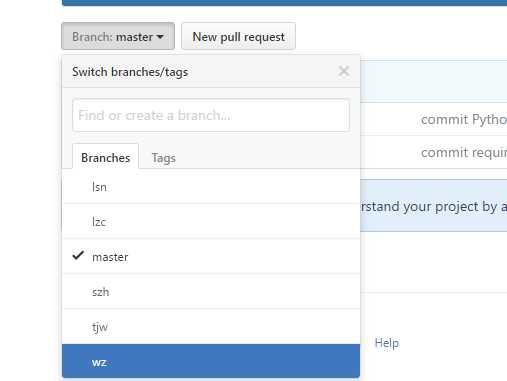Click the New pull request button
Viewport: 507px width, 381px height.
coord(238,36)
